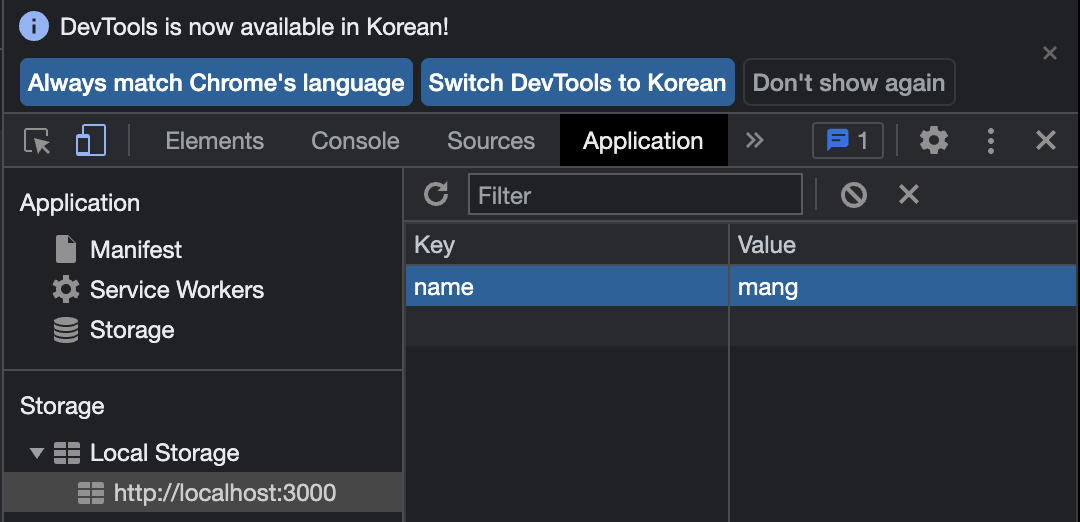This screenshot has width=1080, height=522.
Task: Click the localhost:3000 grid icon
Action: click(91, 493)
